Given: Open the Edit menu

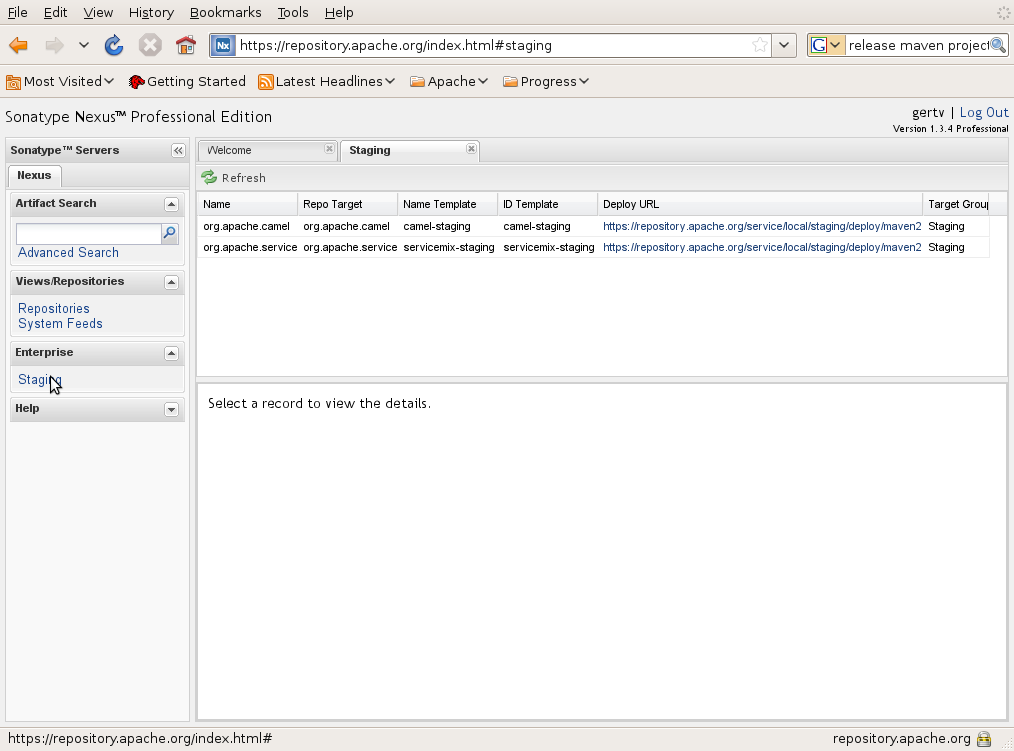Looking at the screenshot, I should (x=55, y=12).
